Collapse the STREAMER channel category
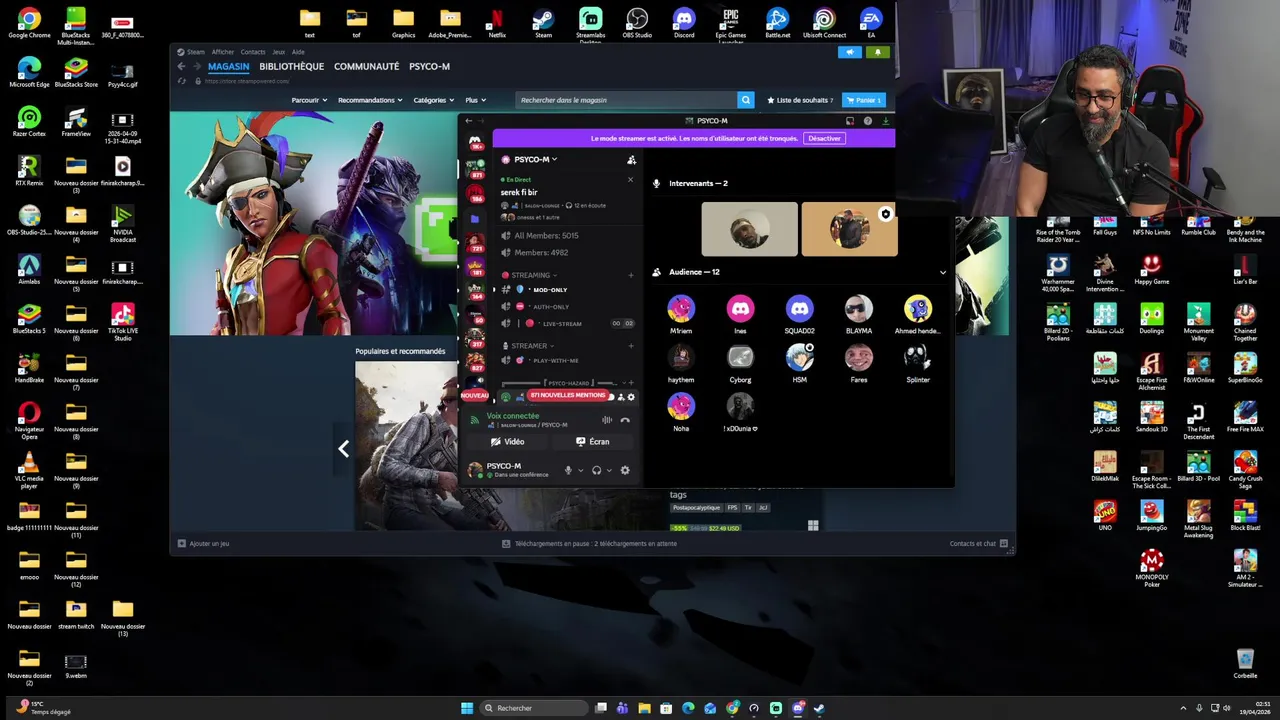The width and height of the screenshot is (1280, 720). pos(531,346)
